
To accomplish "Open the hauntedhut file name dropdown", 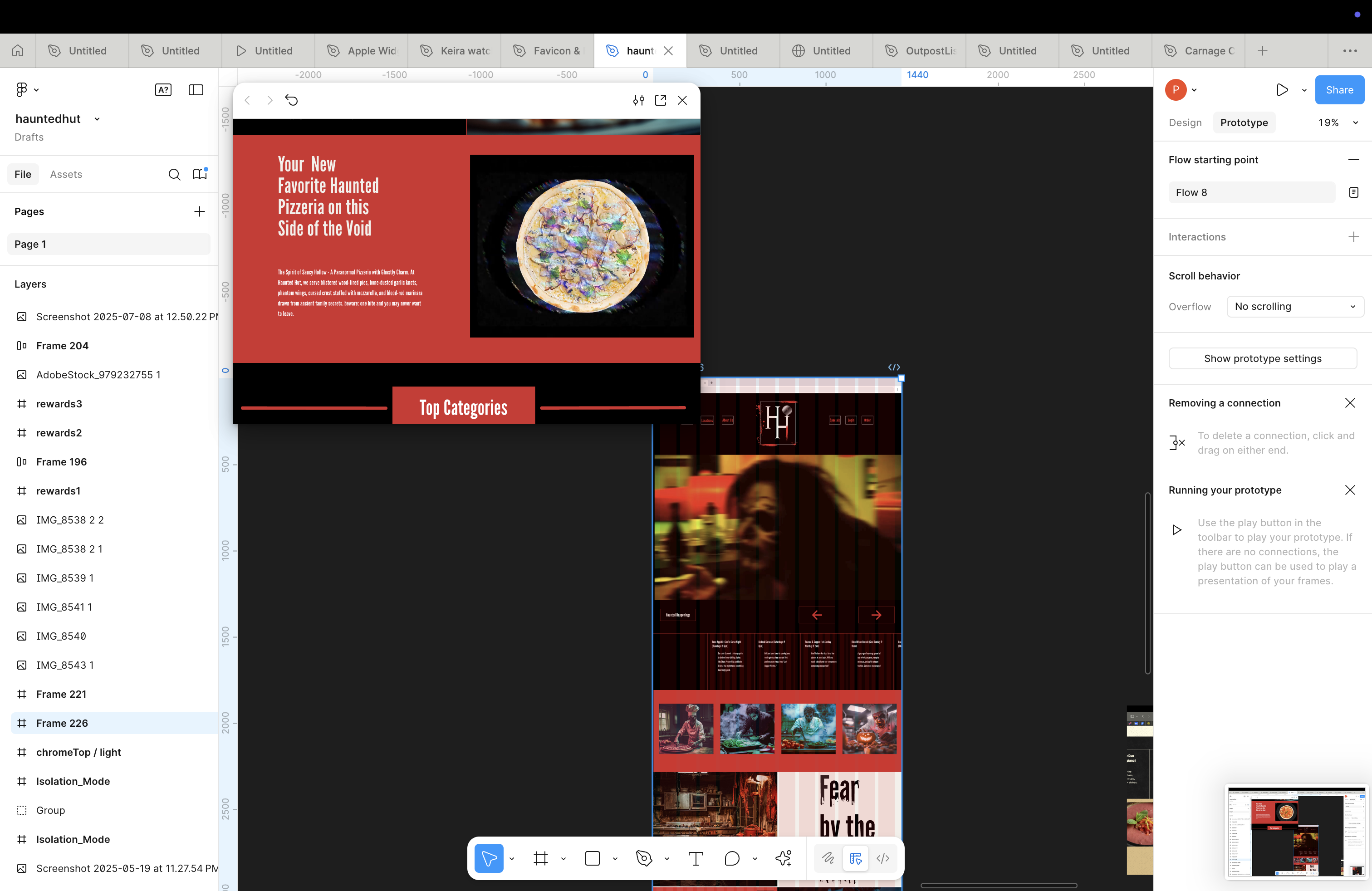I will [97, 119].
